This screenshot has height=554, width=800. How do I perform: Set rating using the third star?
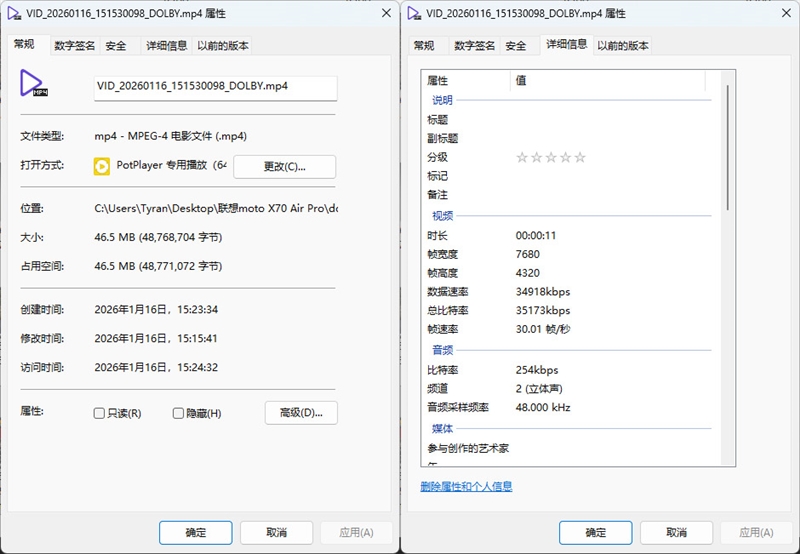551,157
